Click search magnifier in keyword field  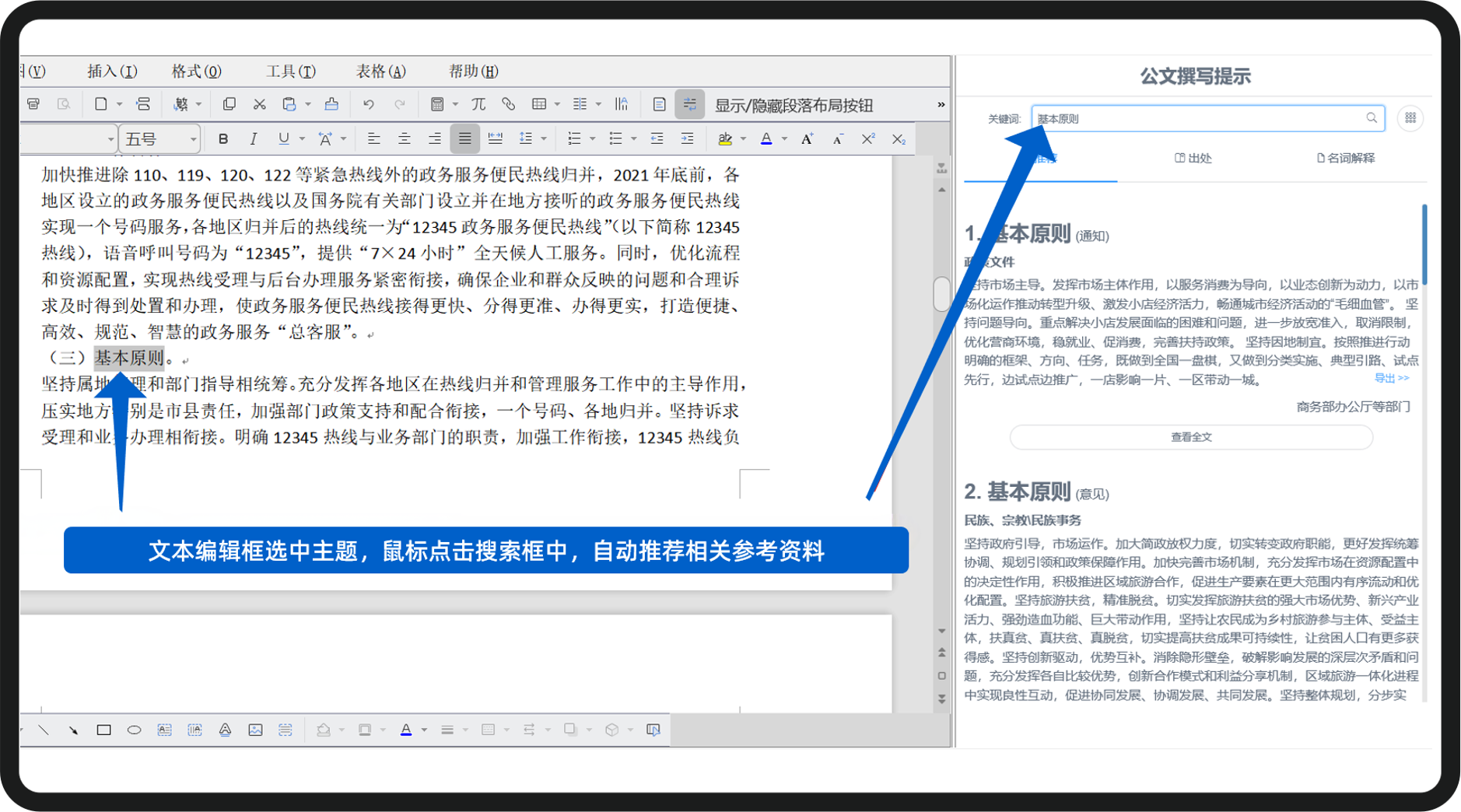1372,118
